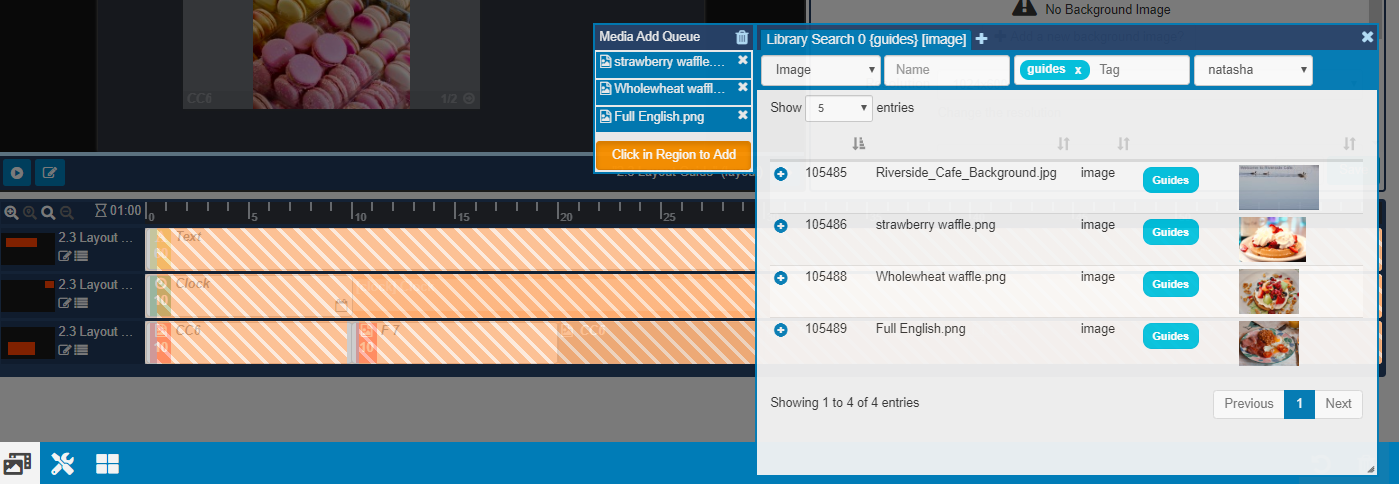Sort the table by ID column
Viewport: 1399px width, 484px height.
pyautogui.click(x=858, y=144)
